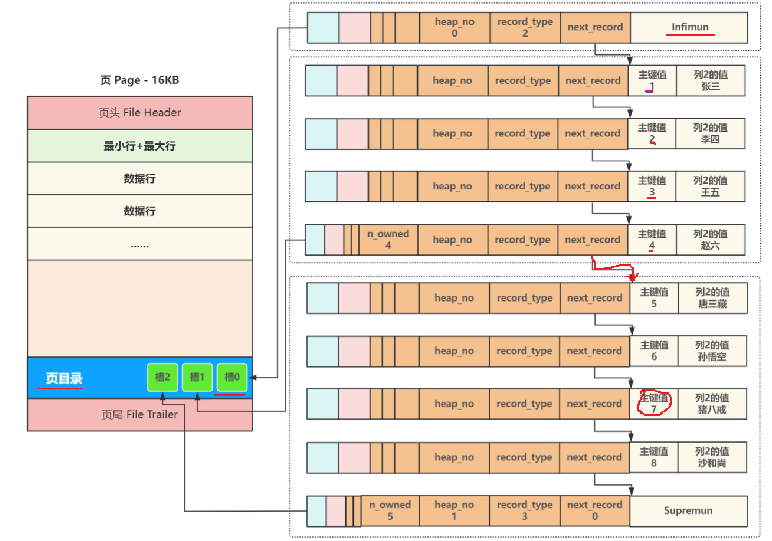Screen dimensions: 772x541
Task: Click record_type in the 孙悟空 row
Action: click(x=524, y=351)
